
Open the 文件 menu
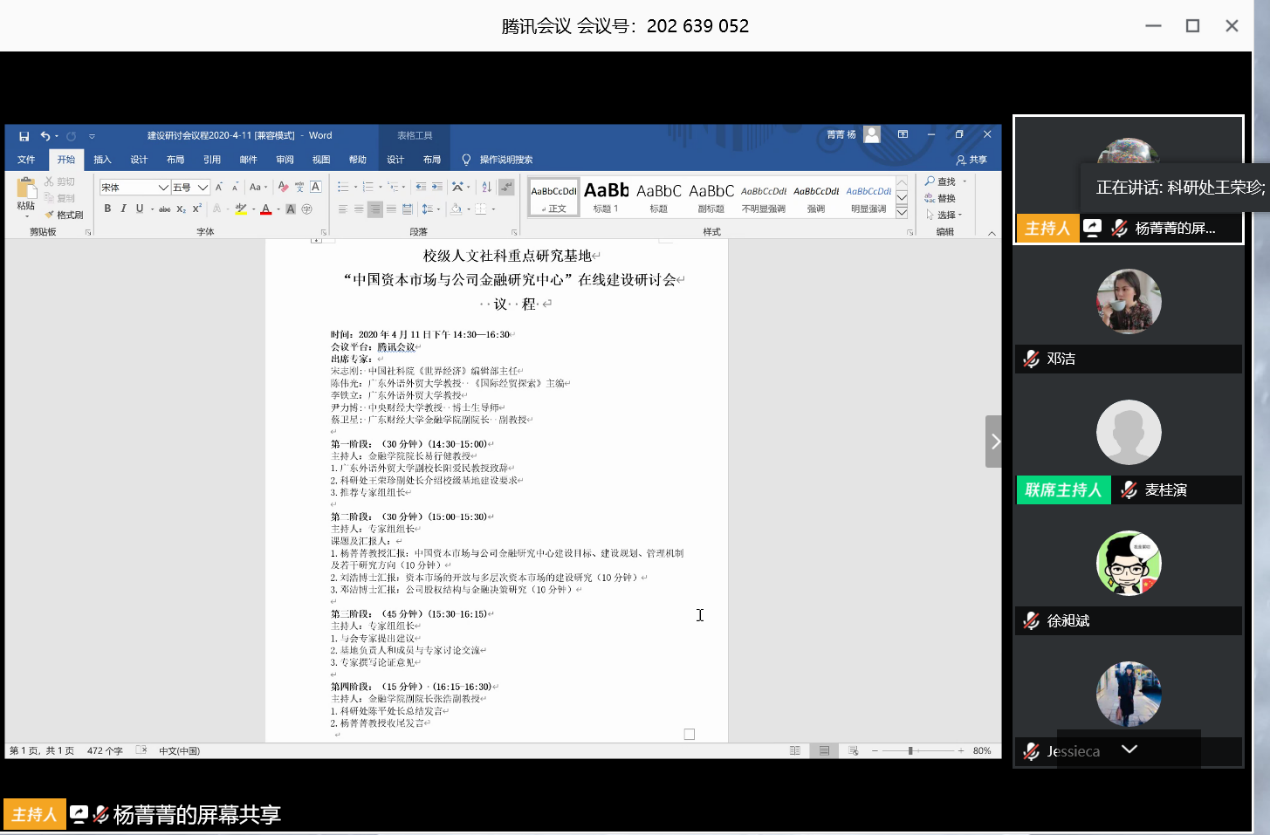pos(27,159)
